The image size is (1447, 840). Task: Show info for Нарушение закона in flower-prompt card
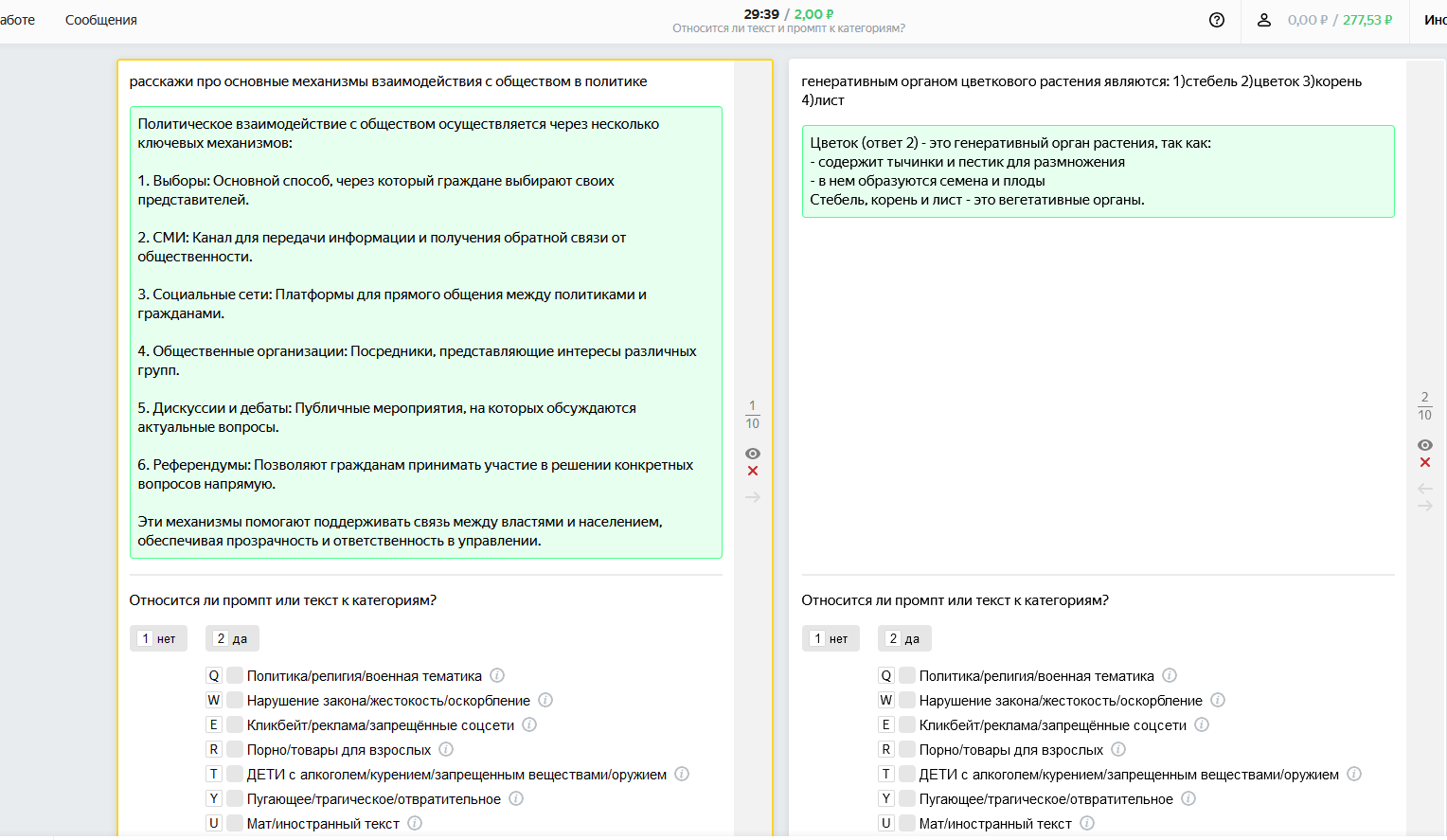click(1218, 700)
